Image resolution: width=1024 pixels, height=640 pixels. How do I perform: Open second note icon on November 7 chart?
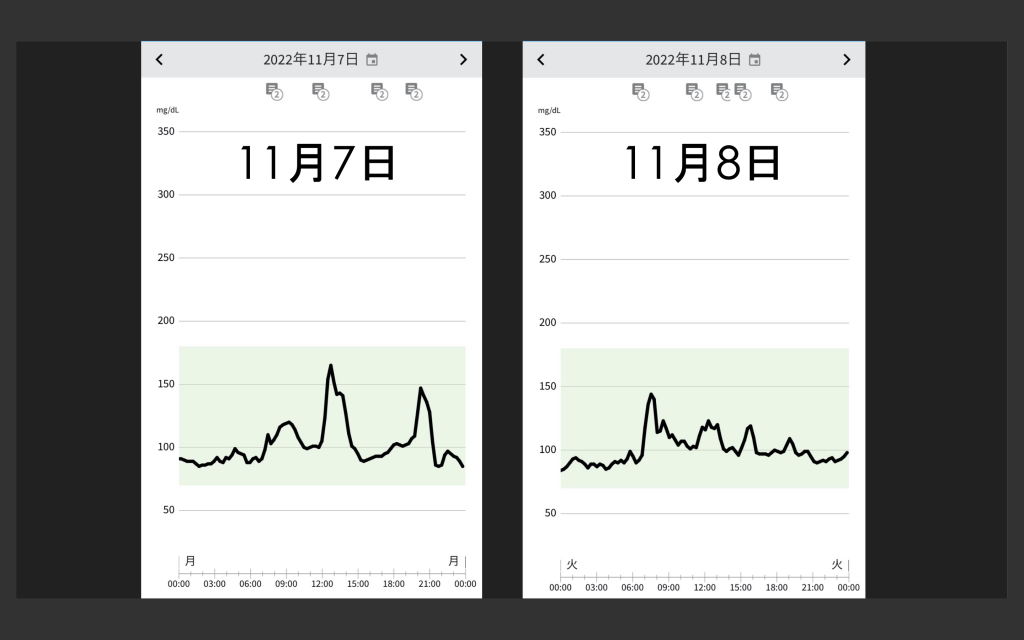(x=321, y=91)
